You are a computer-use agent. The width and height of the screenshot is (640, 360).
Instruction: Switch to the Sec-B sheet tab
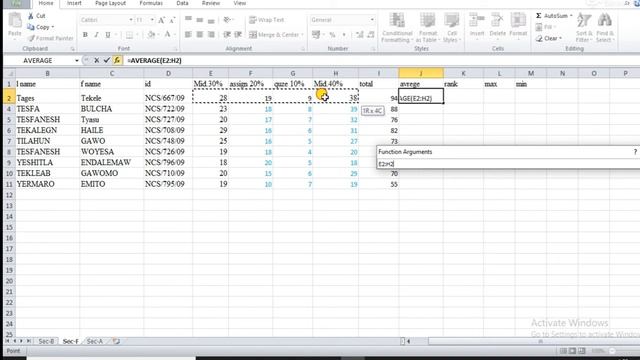(46, 341)
